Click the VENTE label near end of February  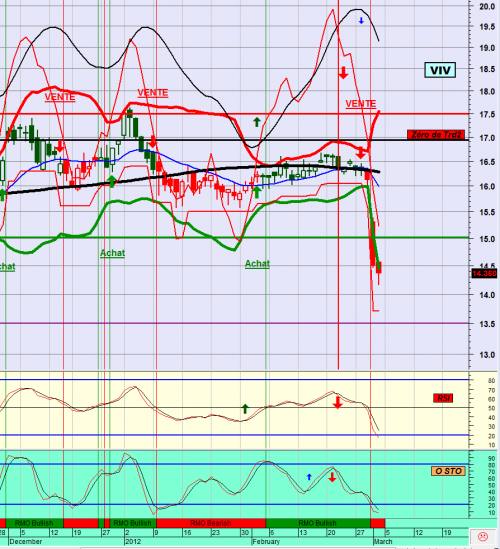coord(361,104)
